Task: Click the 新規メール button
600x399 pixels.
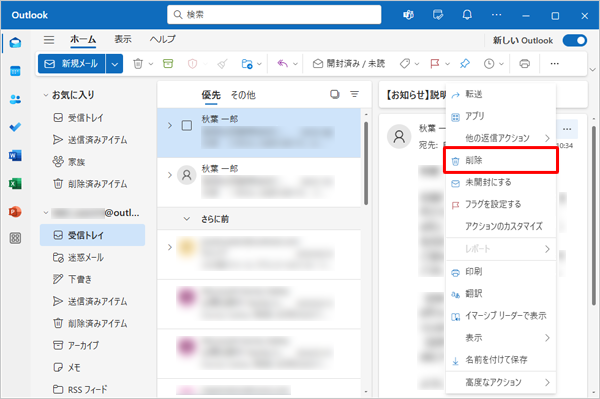Action: click(72, 64)
